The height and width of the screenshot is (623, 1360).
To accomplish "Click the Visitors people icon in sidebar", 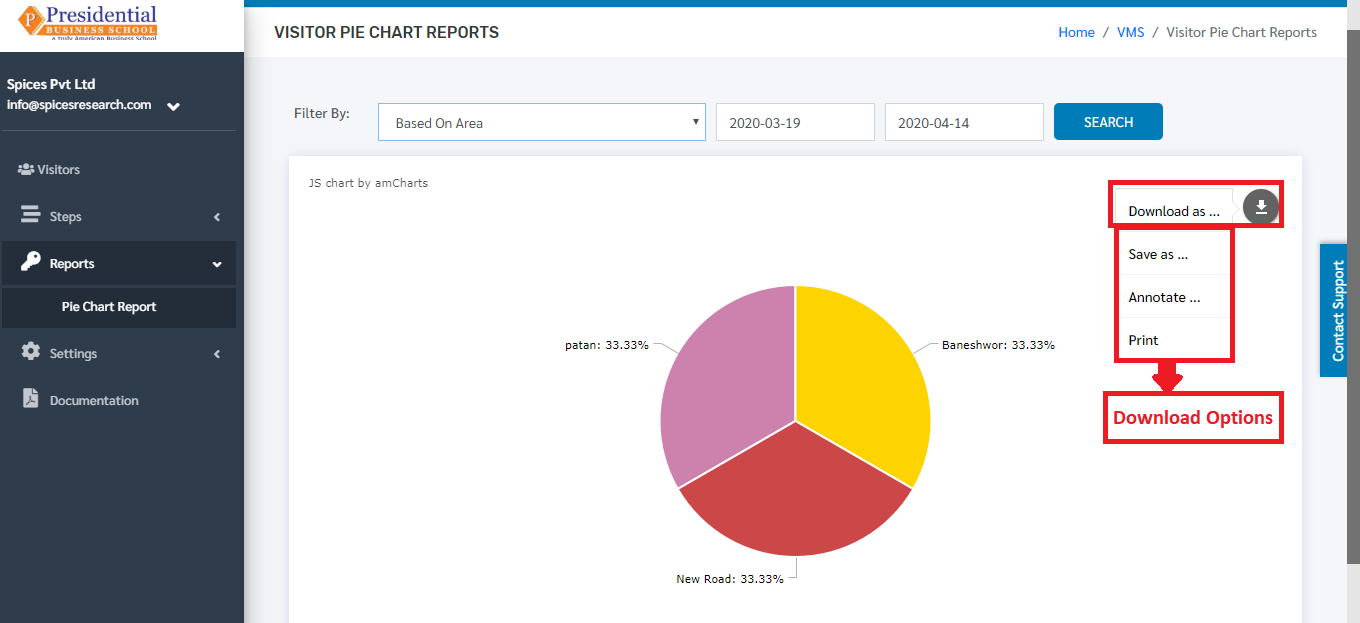I will tap(26, 169).
